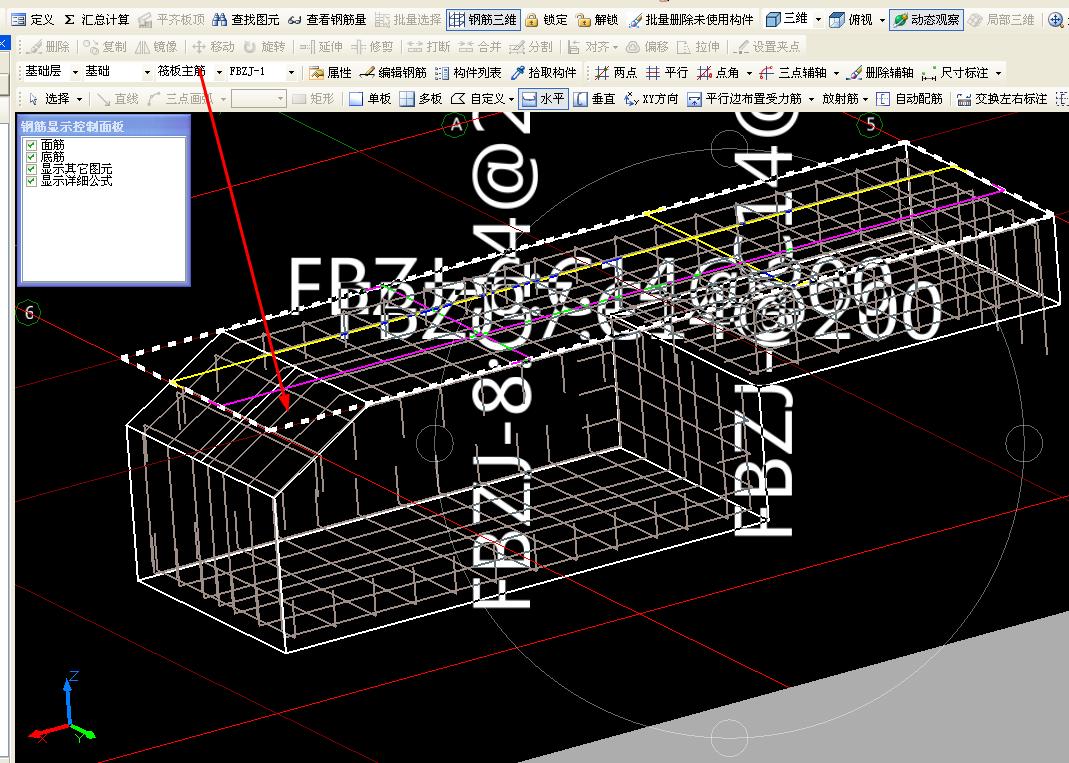Click 平行边布置受力筋 tool

coord(744,99)
